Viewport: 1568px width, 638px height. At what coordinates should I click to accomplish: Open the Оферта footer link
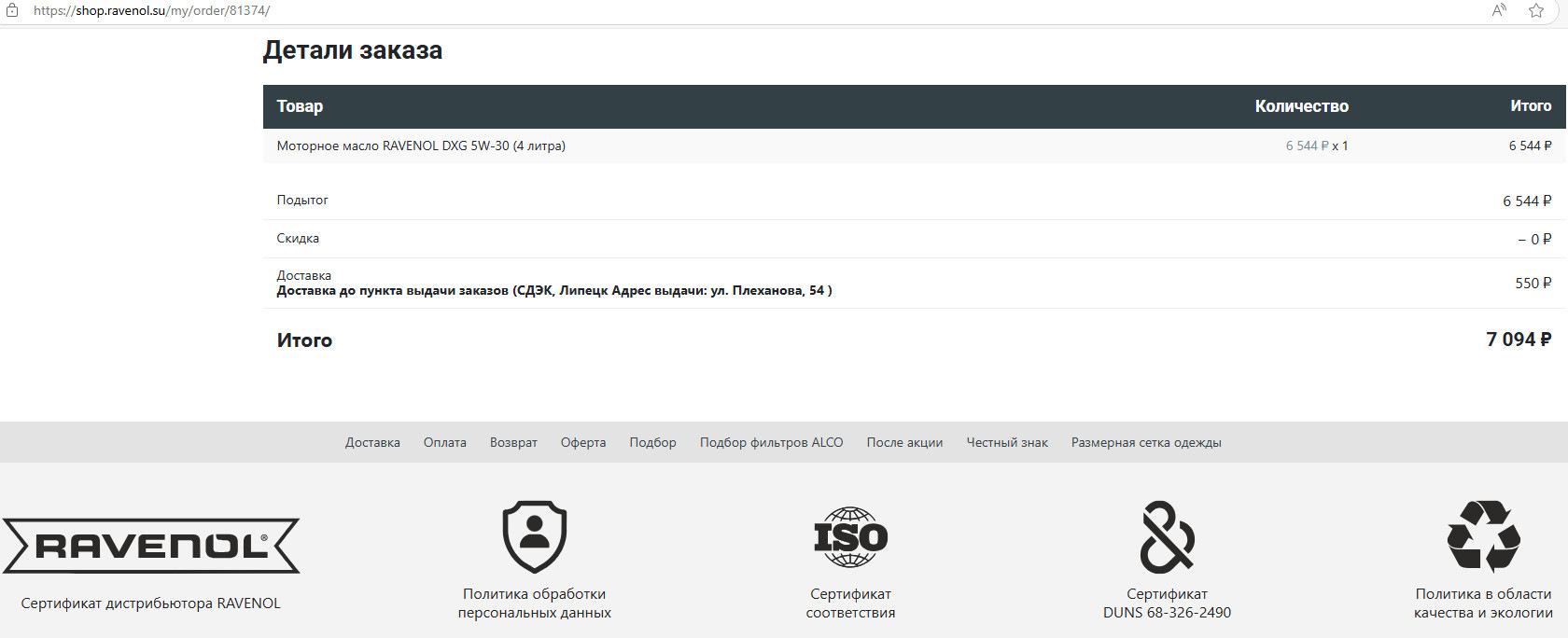[x=583, y=442]
